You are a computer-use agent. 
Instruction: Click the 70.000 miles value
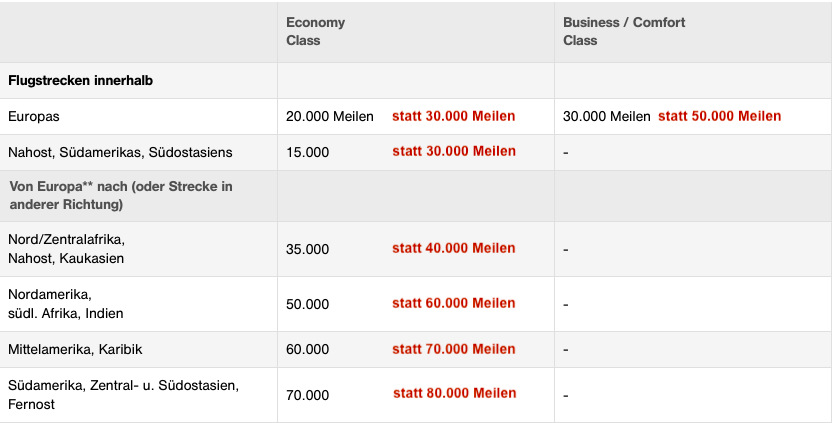point(307,395)
